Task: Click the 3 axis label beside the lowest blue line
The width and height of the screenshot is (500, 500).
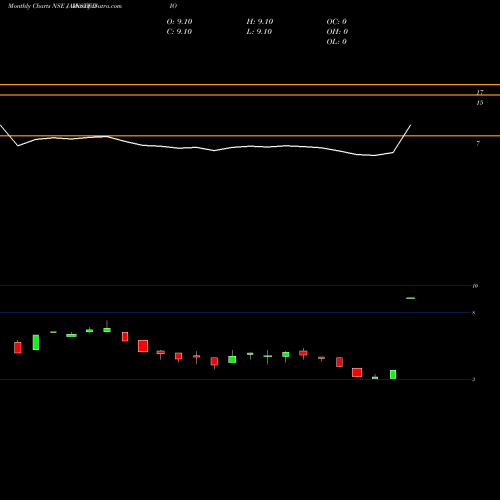Action: (473, 380)
